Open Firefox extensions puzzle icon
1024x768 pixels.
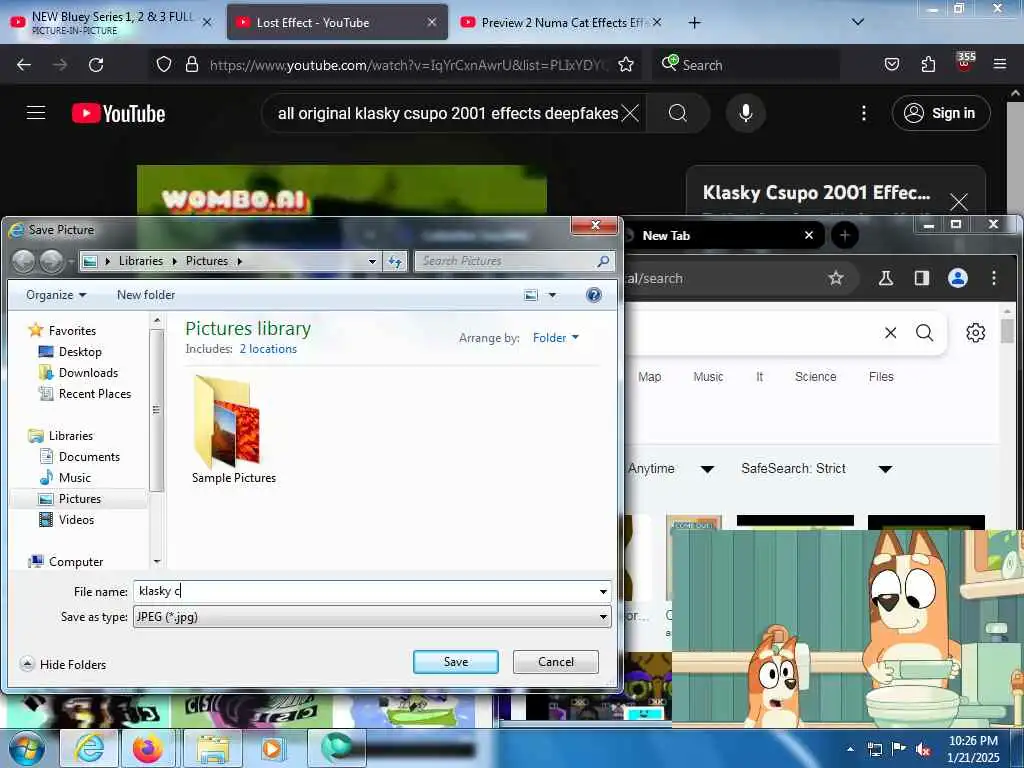[928, 64]
